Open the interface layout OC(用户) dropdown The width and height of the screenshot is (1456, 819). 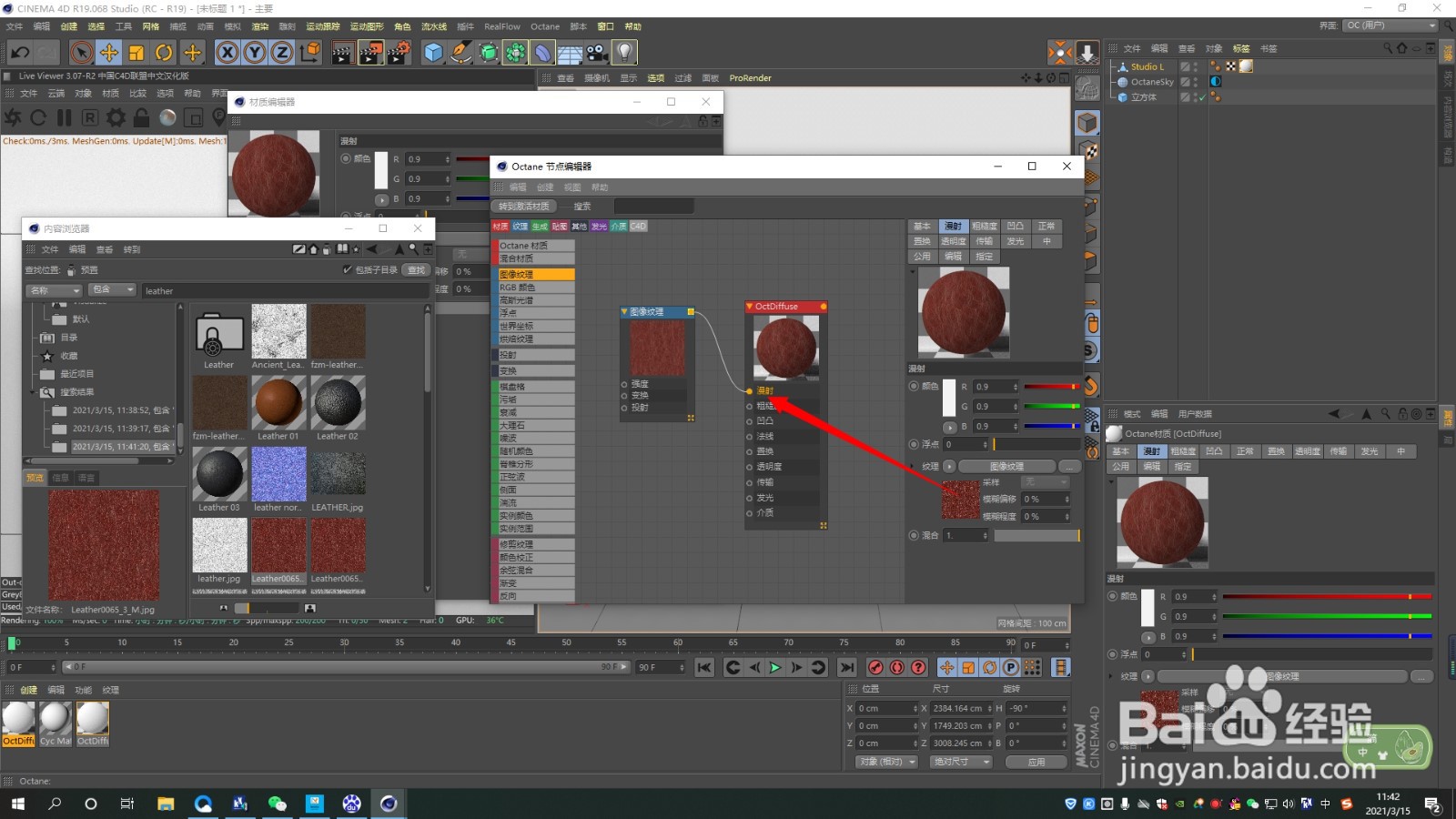pos(1390,25)
